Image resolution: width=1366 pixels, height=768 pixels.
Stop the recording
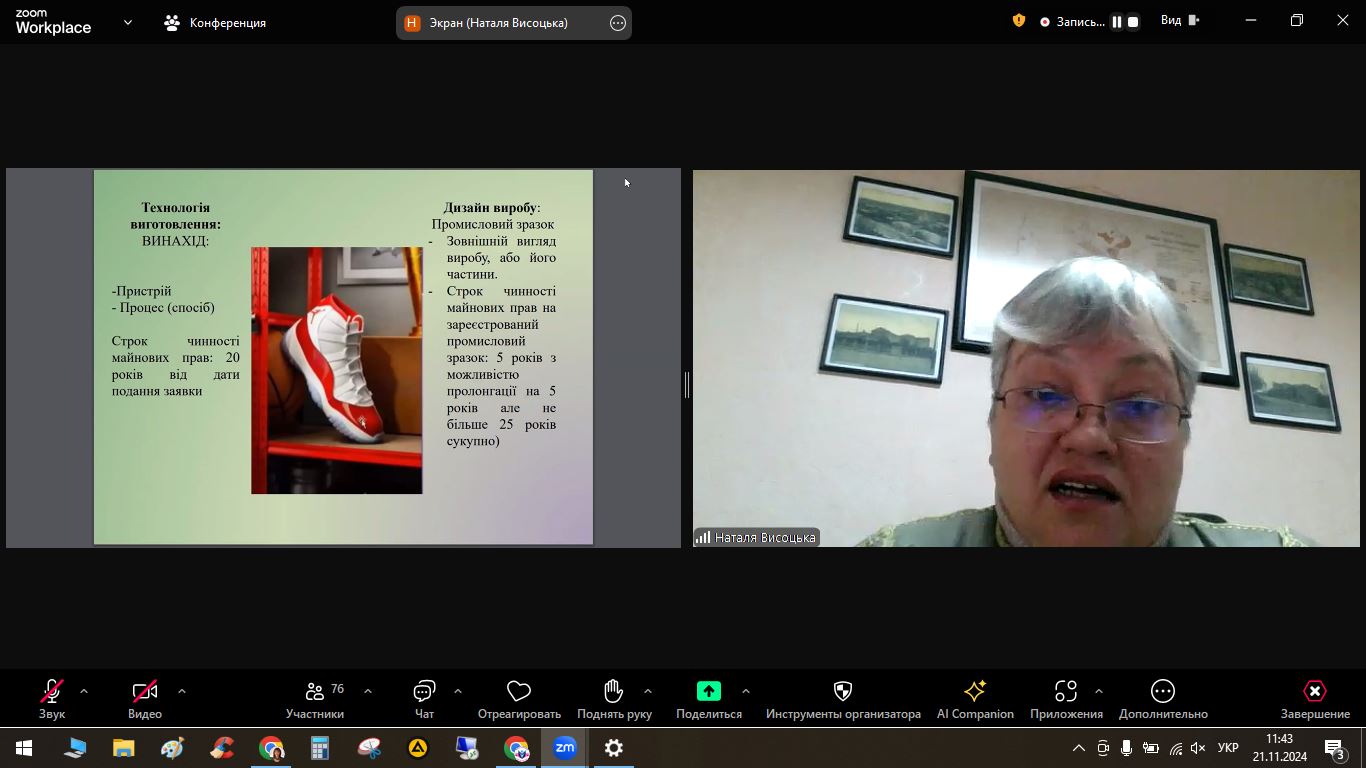click(1133, 22)
